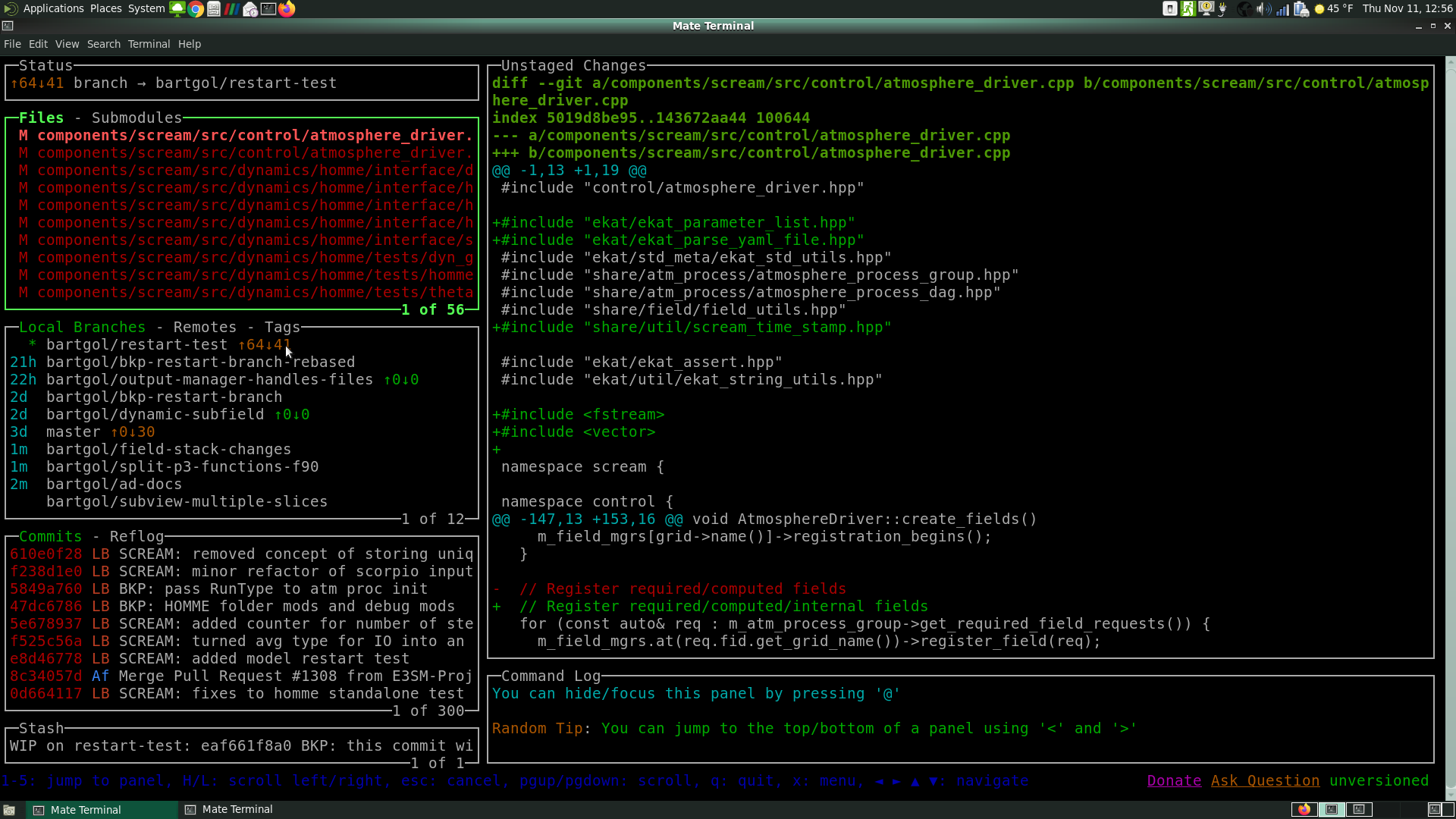The width and height of the screenshot is (1456, 819).
Task: Select commit 8c34057d Merge Pull Request #1308
Action: [241, 676]
